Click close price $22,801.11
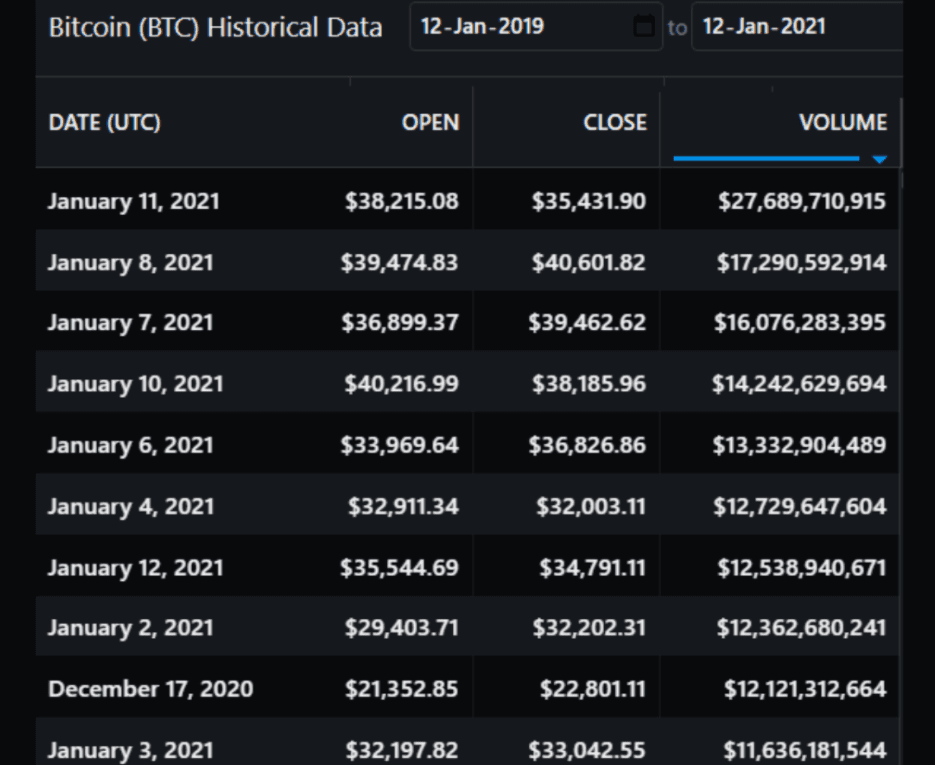Screen dimensions: 935x765 [593, 689]
